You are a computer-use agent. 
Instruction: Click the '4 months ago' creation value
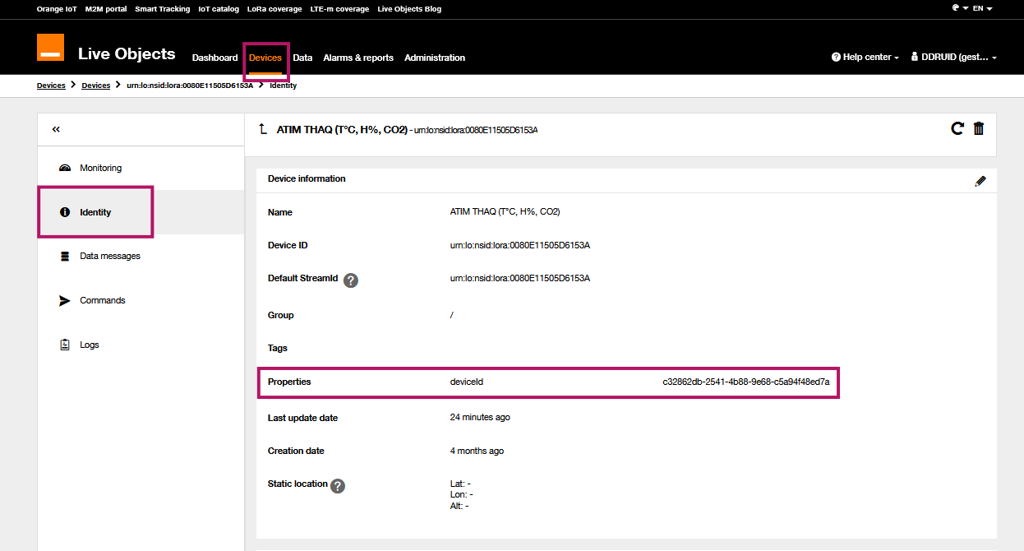click(x=477, y=451)
